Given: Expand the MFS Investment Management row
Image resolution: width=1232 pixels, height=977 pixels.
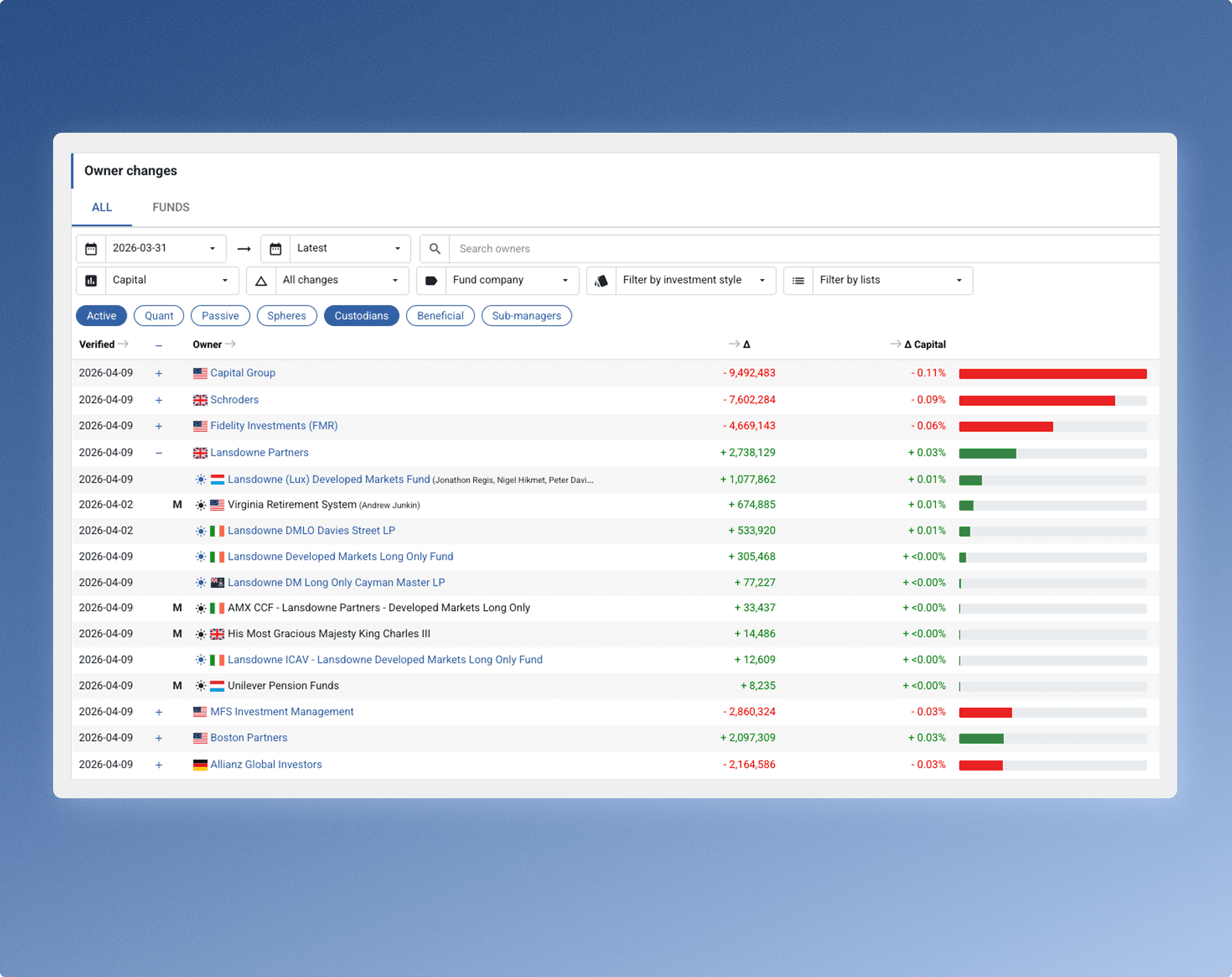Looking at the screenshot, I should click(x=159, y=712).
